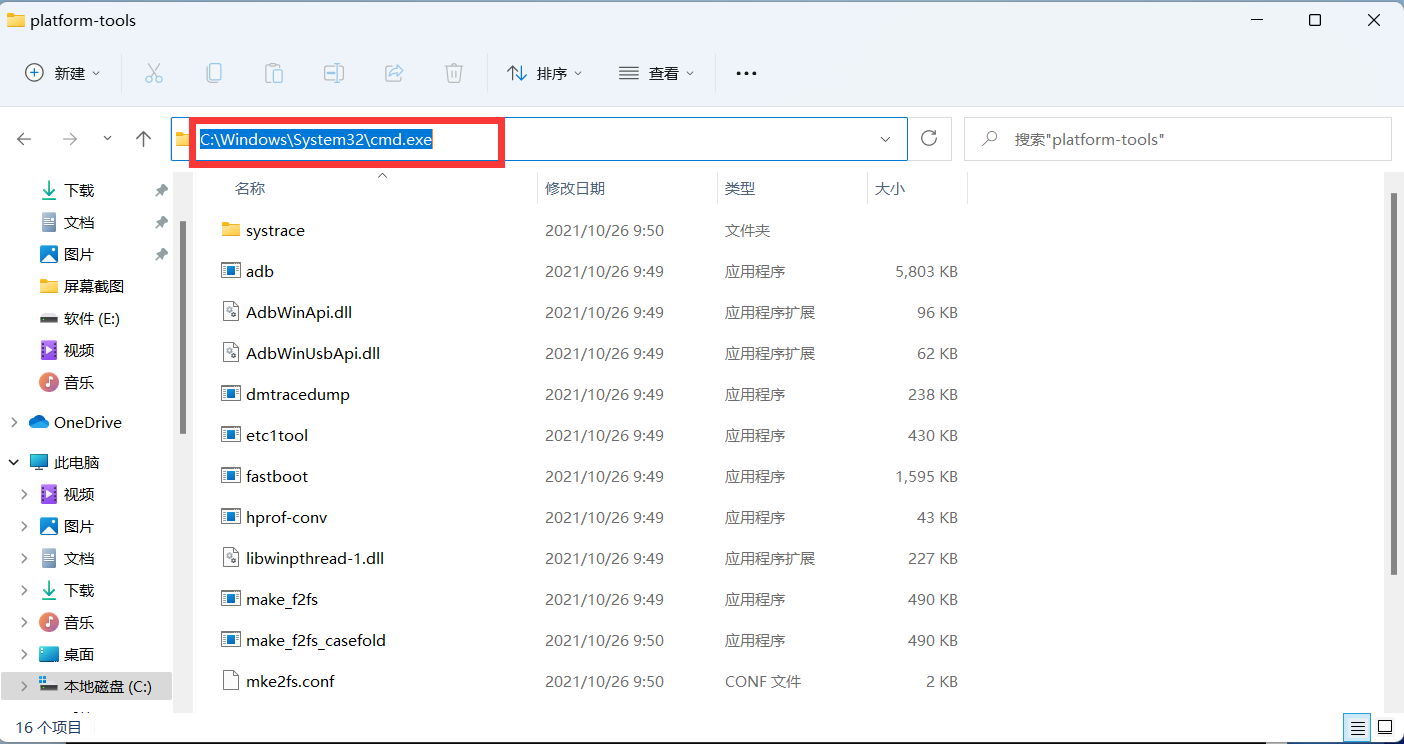
Task: Click the 1,595 KB size of fastboot
Action: (927, 476)
